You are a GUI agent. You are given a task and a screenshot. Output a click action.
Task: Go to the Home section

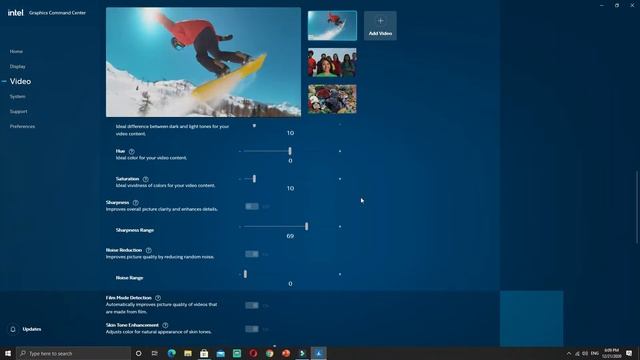click(16, 51)
